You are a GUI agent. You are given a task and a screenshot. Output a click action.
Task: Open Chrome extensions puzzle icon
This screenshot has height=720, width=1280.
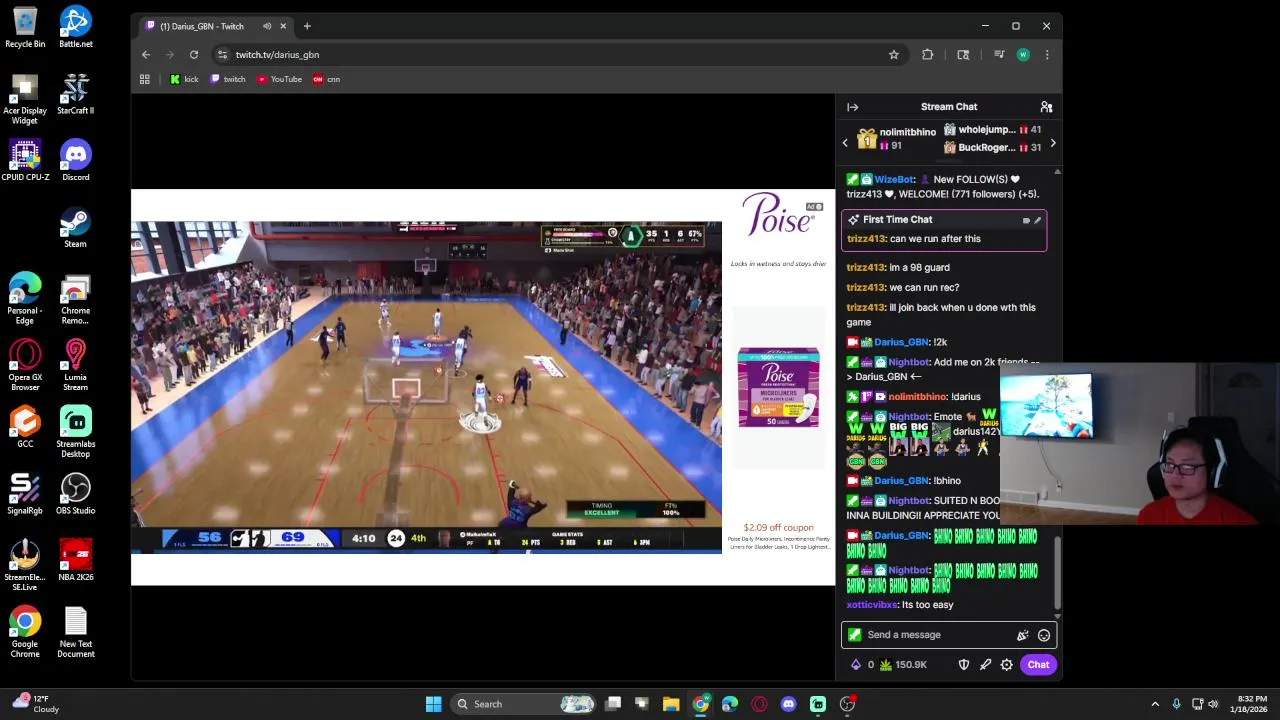click(x=928, y=55)
